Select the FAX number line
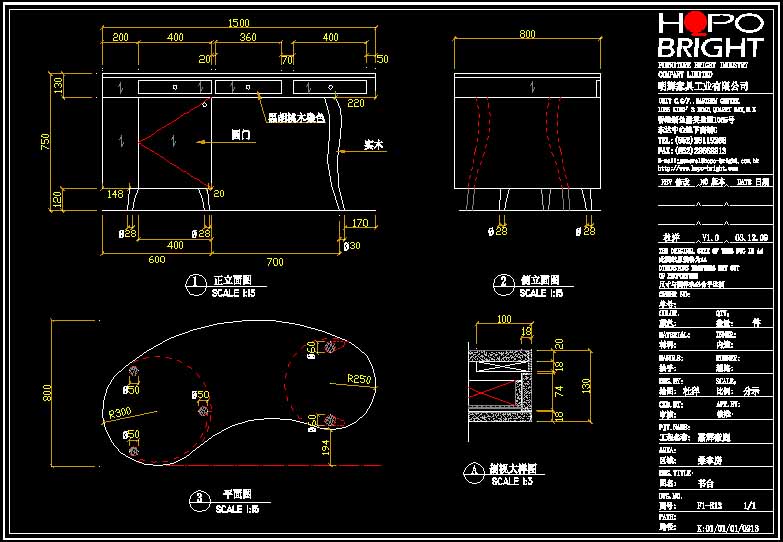This screenshot has height=542, width=783. click(x=692, y=150)
